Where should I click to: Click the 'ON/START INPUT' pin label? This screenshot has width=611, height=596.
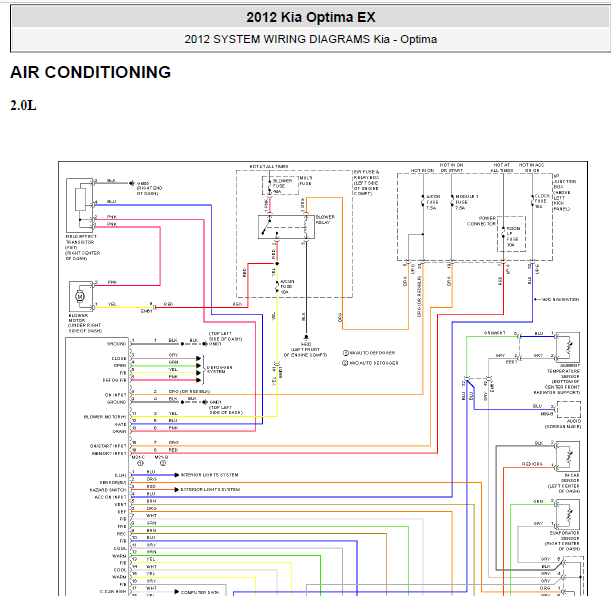pyautogui.click(x=108, y=446)
